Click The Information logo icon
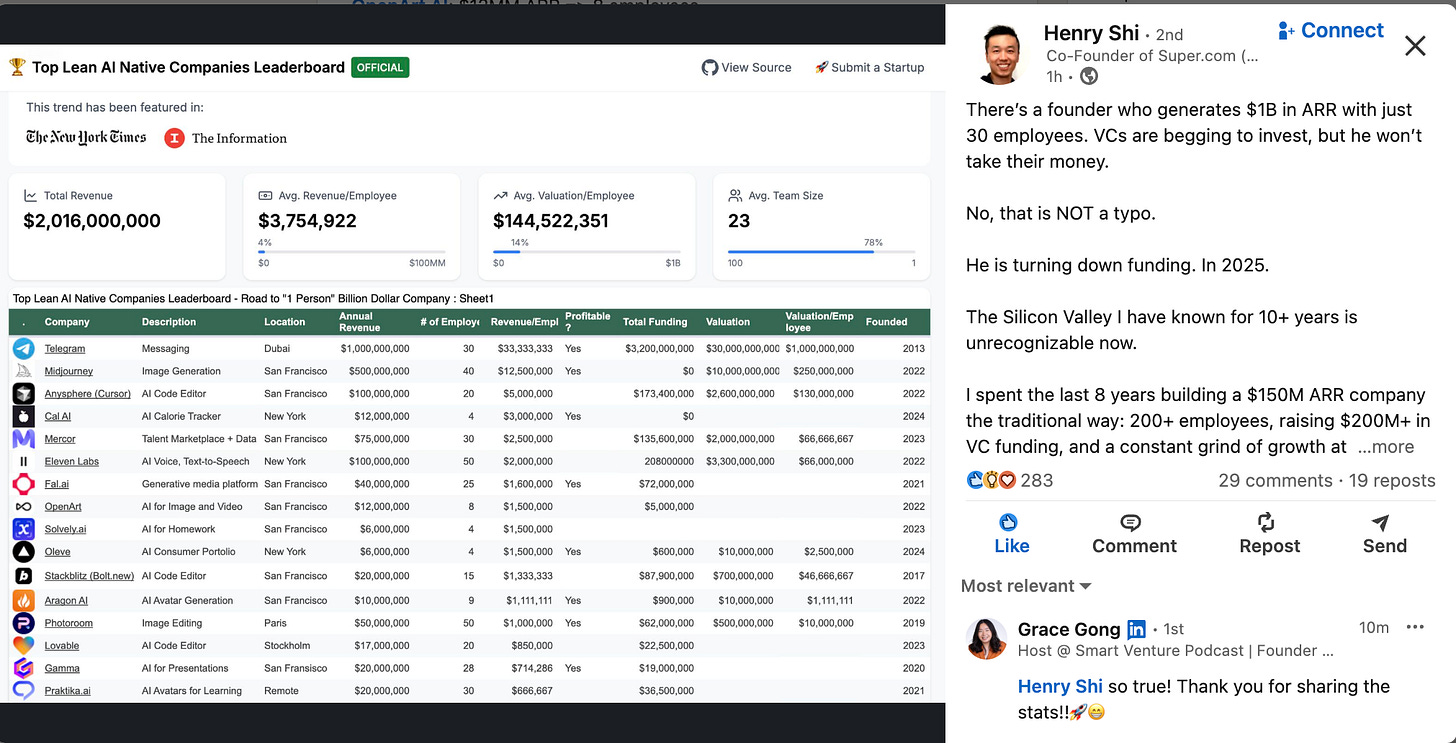 pos(174,138)
